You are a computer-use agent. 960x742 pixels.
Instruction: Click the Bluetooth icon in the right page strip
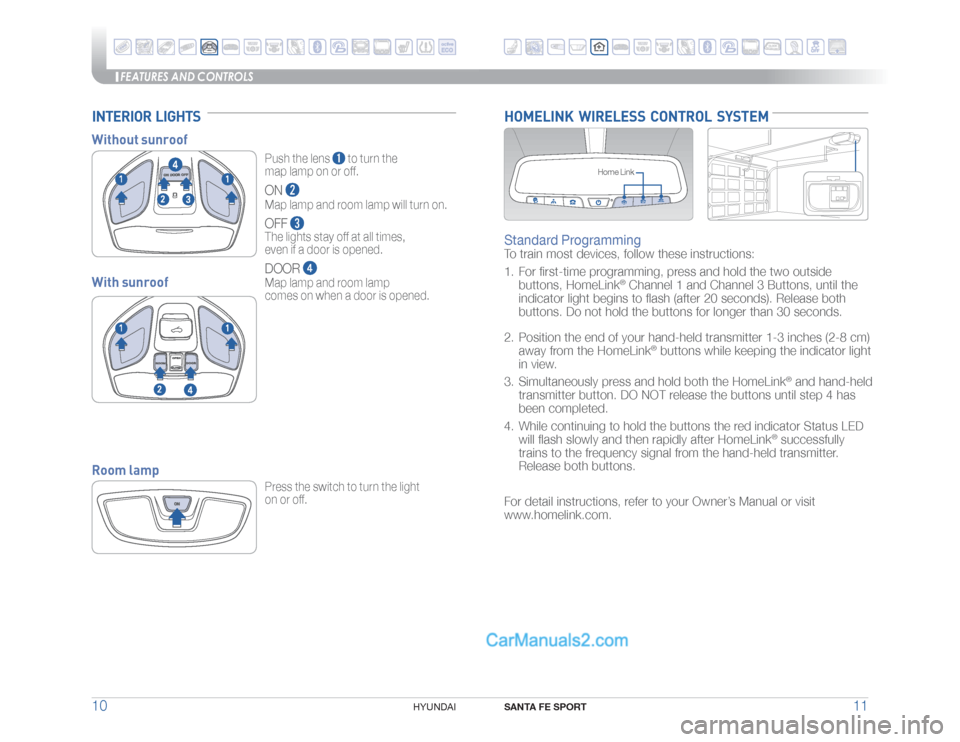coord(708,47)
